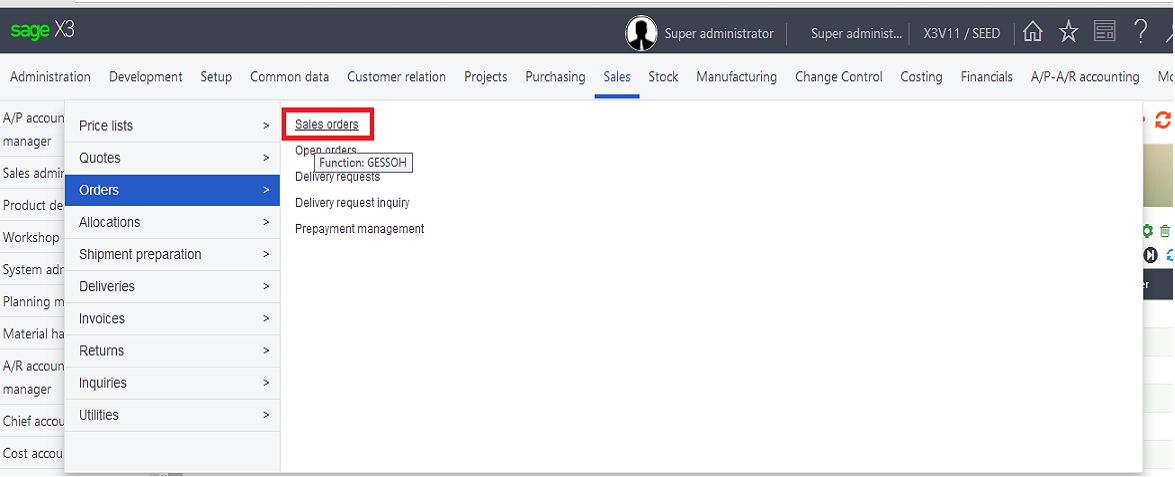Select the Cost accountant entry in background list

[x=32, y=453]
